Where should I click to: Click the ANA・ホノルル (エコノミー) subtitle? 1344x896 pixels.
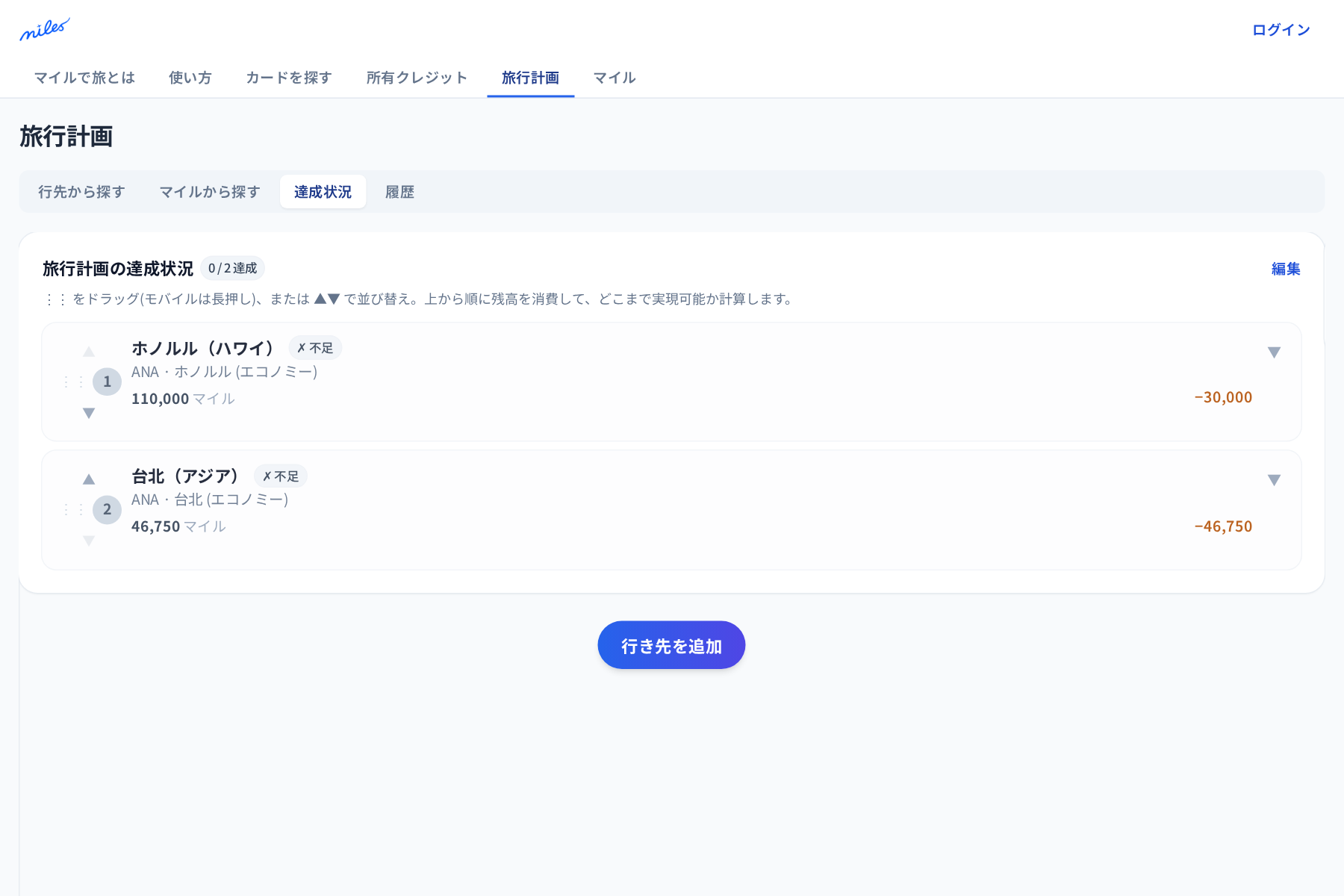[x=225, y=372]
